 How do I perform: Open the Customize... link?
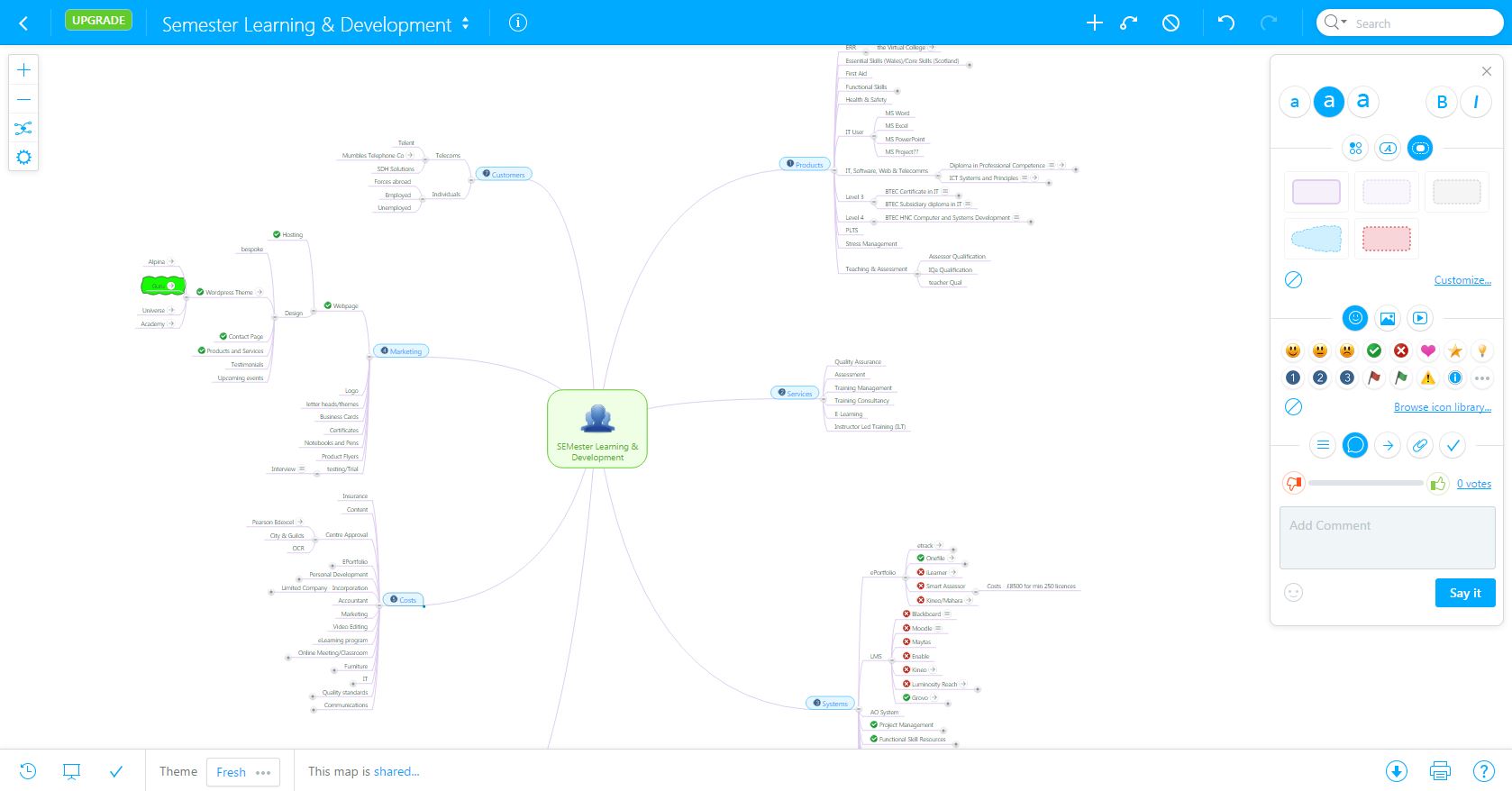(1462, 280)
